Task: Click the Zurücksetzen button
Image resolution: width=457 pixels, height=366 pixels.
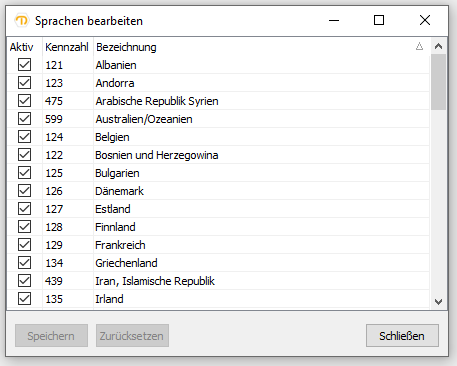Action: tap(132, 336)
